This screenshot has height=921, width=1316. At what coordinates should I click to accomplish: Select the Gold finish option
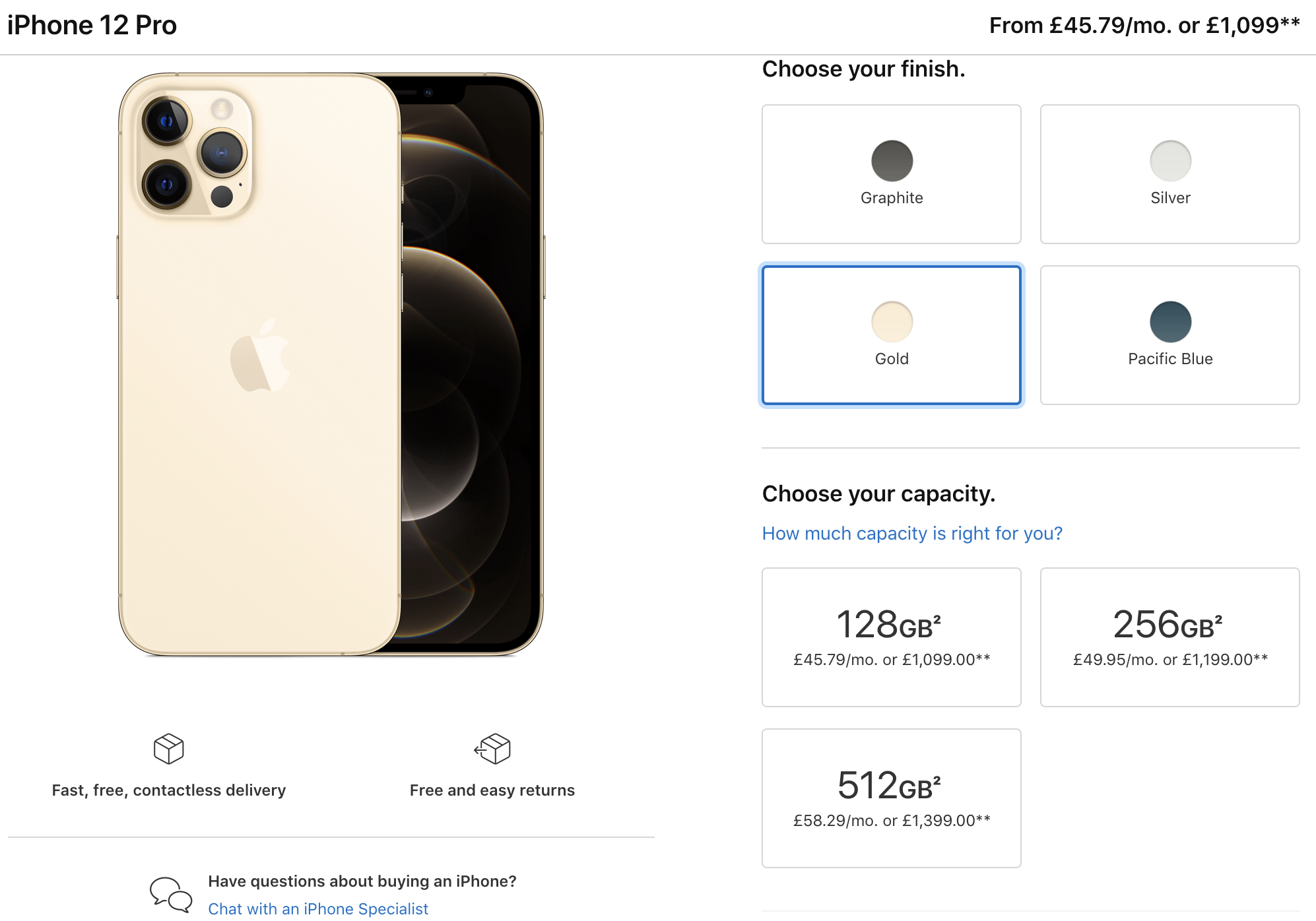pyautogui.click(x=891, y=335)
